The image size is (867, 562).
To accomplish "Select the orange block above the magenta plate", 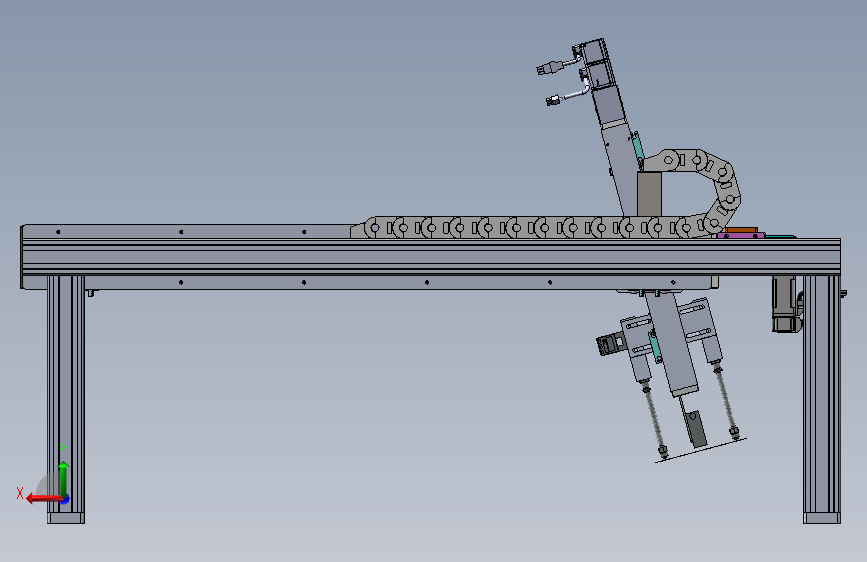I will 741,230.
